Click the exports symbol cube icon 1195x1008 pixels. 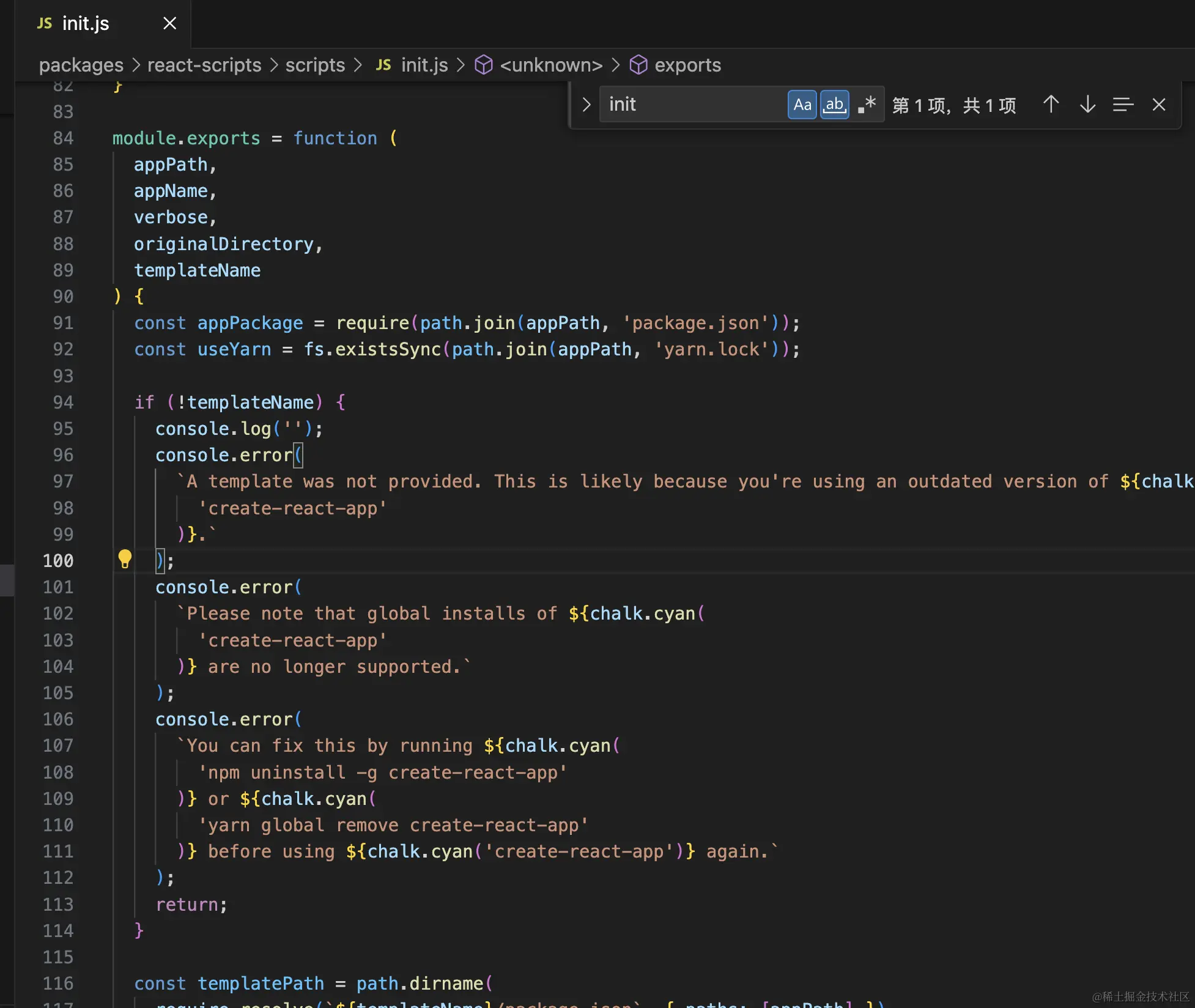click(638, 65)
